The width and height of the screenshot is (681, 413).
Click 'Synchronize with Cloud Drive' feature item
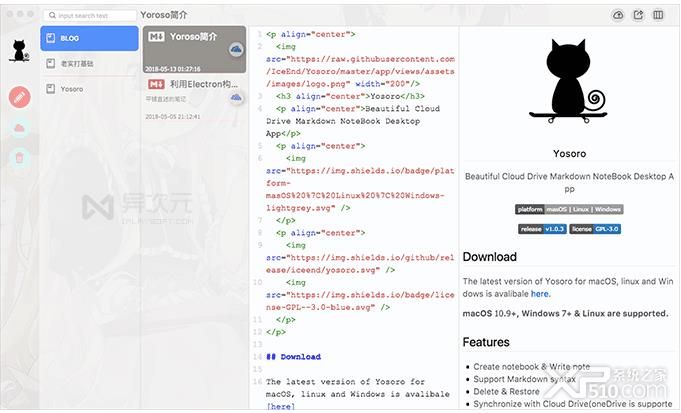point(573,404)
